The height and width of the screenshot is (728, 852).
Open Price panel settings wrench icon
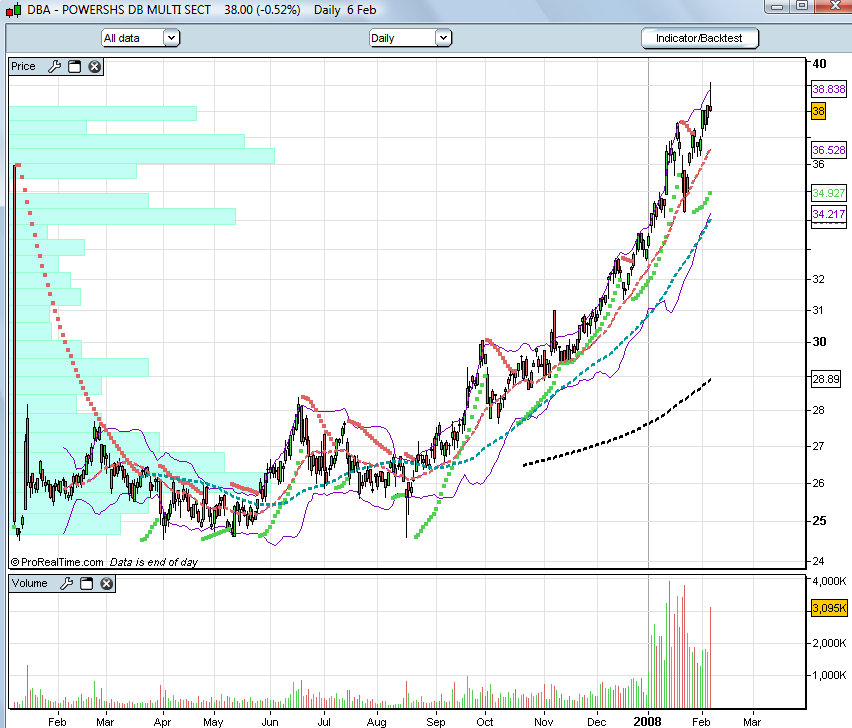(54, 67)
